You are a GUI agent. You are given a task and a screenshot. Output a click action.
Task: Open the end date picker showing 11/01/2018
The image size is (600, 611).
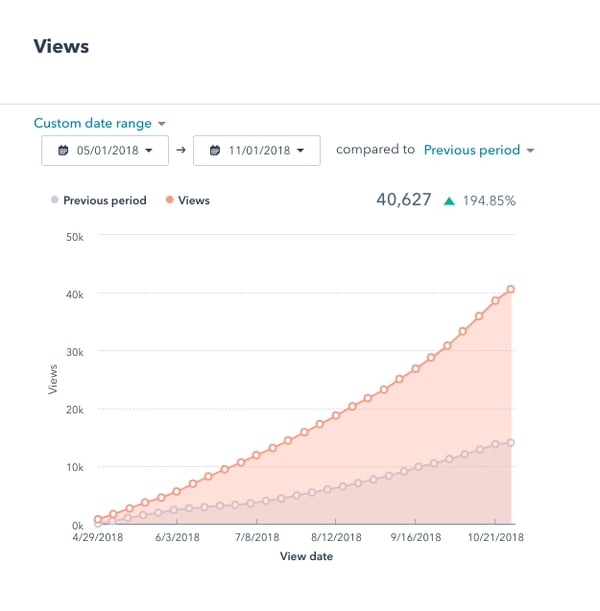pos(256,151)
